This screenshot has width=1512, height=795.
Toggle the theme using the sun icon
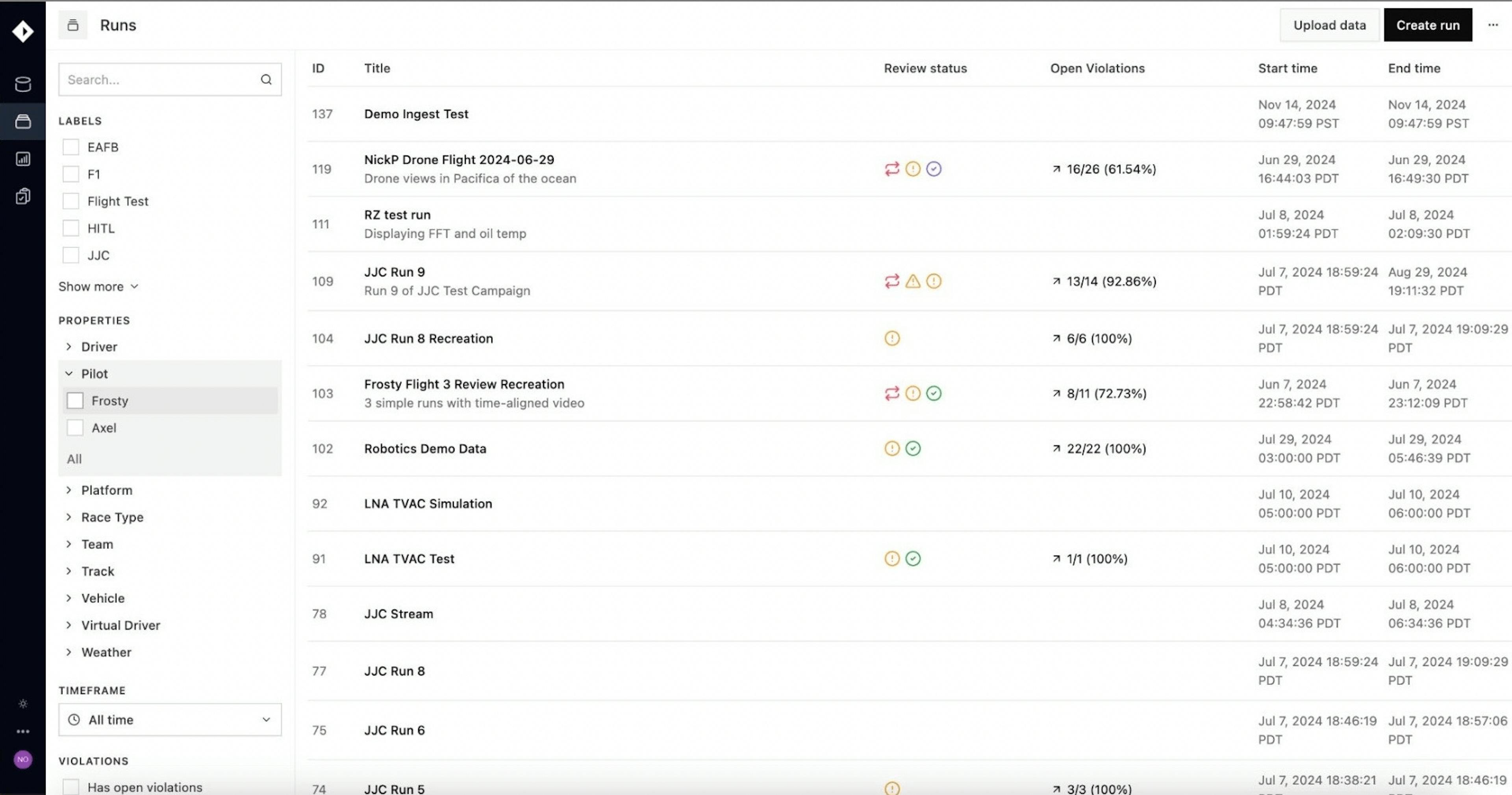[23, 703]
